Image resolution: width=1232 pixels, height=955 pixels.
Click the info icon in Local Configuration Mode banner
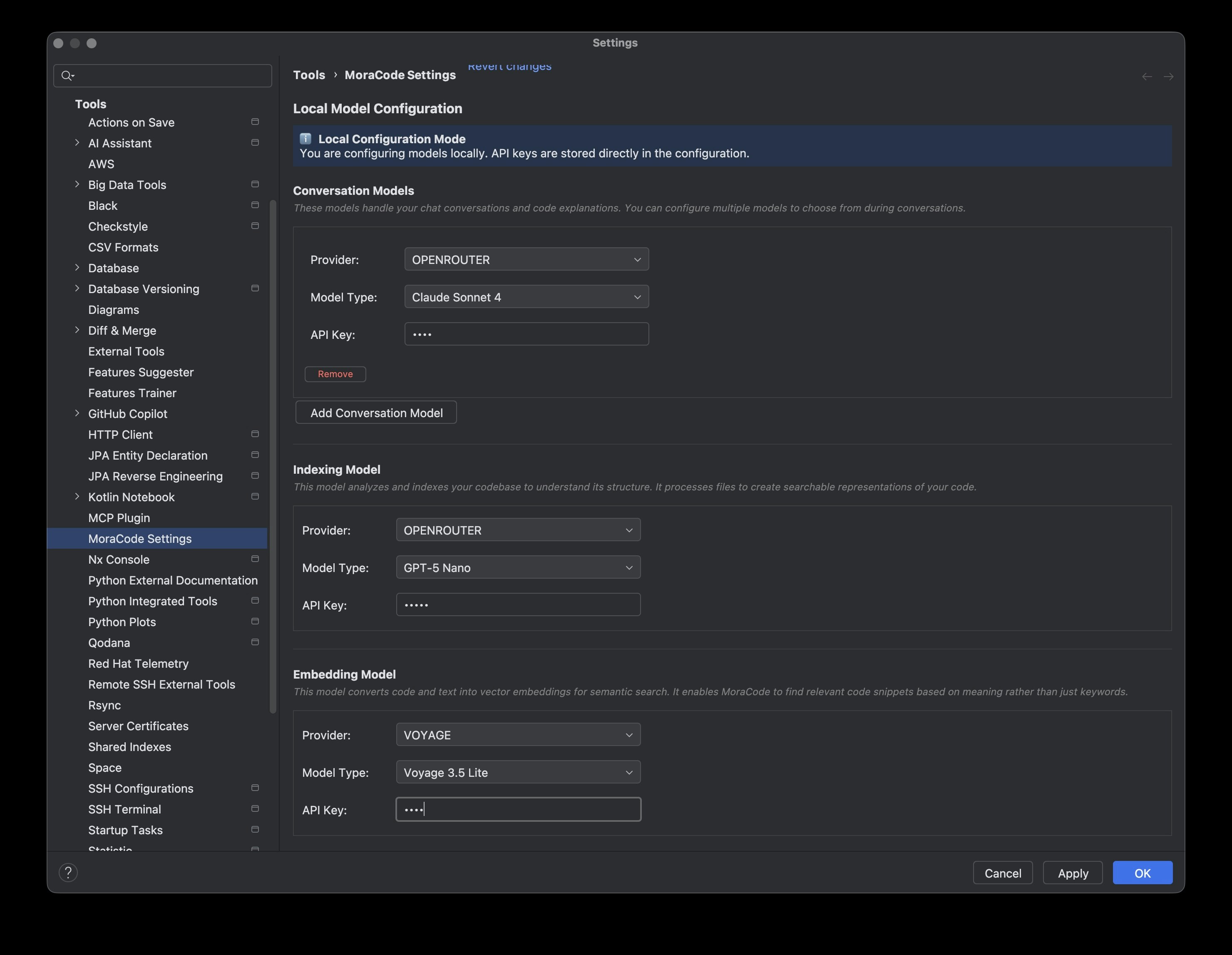coord(306,139)
